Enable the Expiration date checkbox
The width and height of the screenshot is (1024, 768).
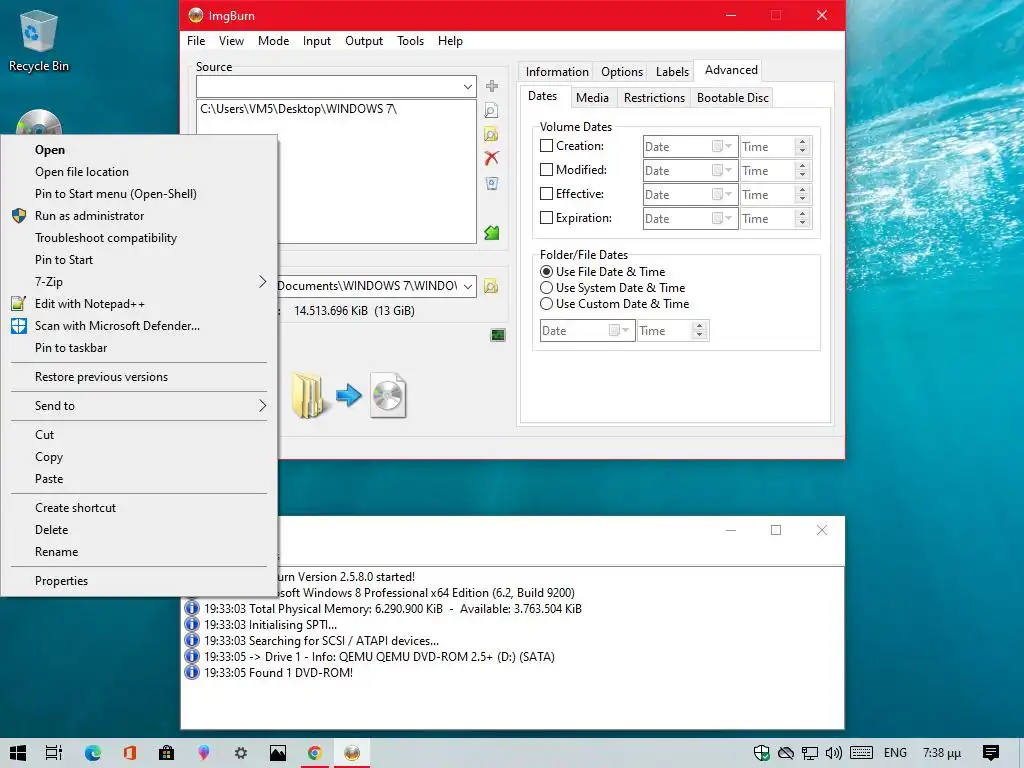click(x=547, y=217)
